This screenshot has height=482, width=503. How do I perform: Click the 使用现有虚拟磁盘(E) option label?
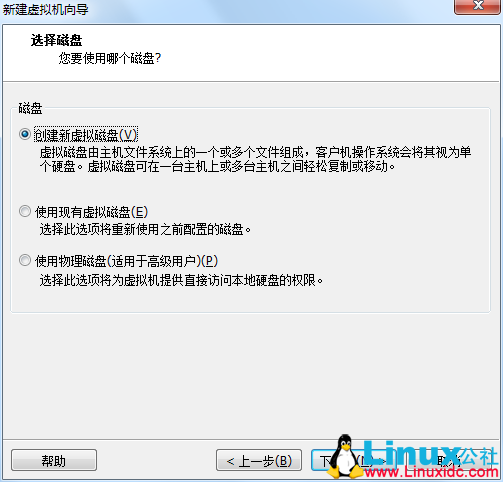click(91, 212)
